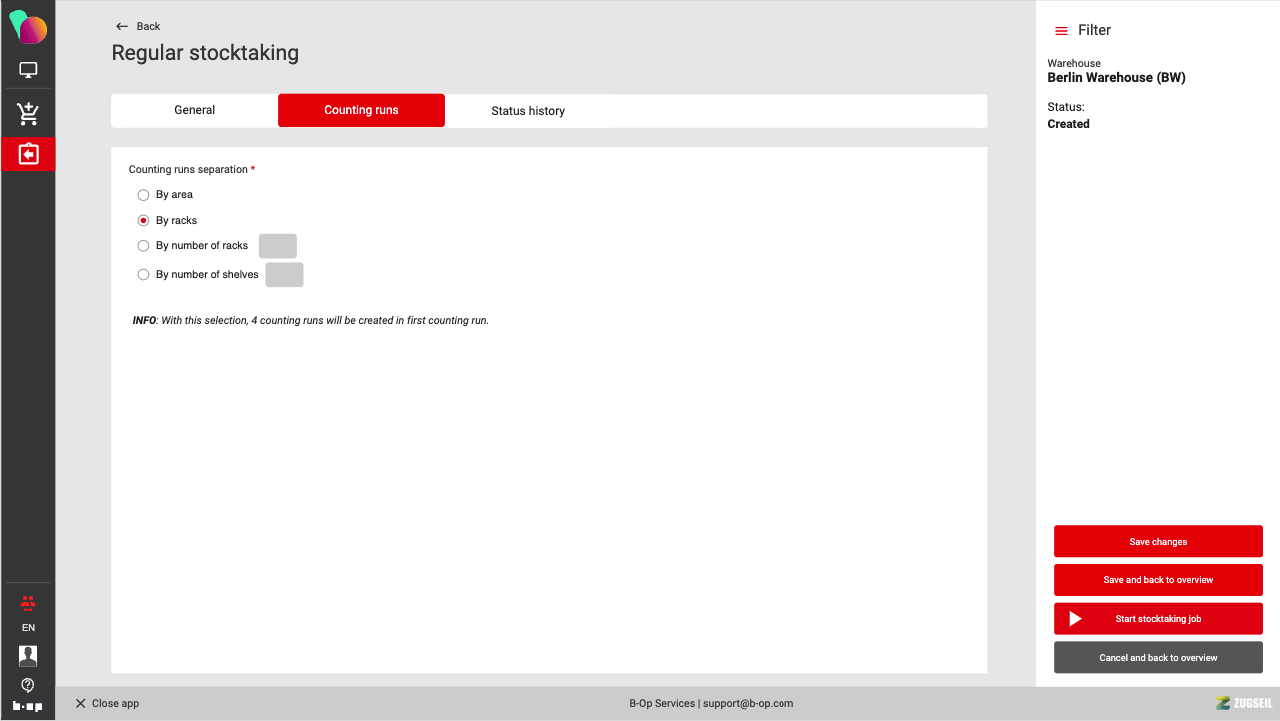The height and width of the screenshot is (721, 1280).
Task: Open the EN language selector
Action: pos(28,628)
